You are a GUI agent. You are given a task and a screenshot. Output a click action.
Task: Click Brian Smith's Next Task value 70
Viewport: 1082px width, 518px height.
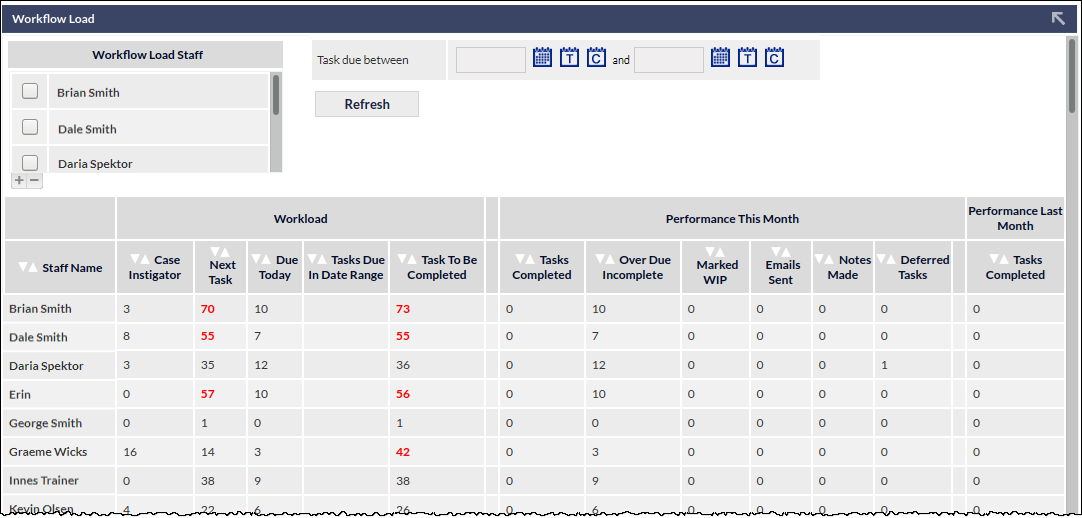tap(208, 309)
